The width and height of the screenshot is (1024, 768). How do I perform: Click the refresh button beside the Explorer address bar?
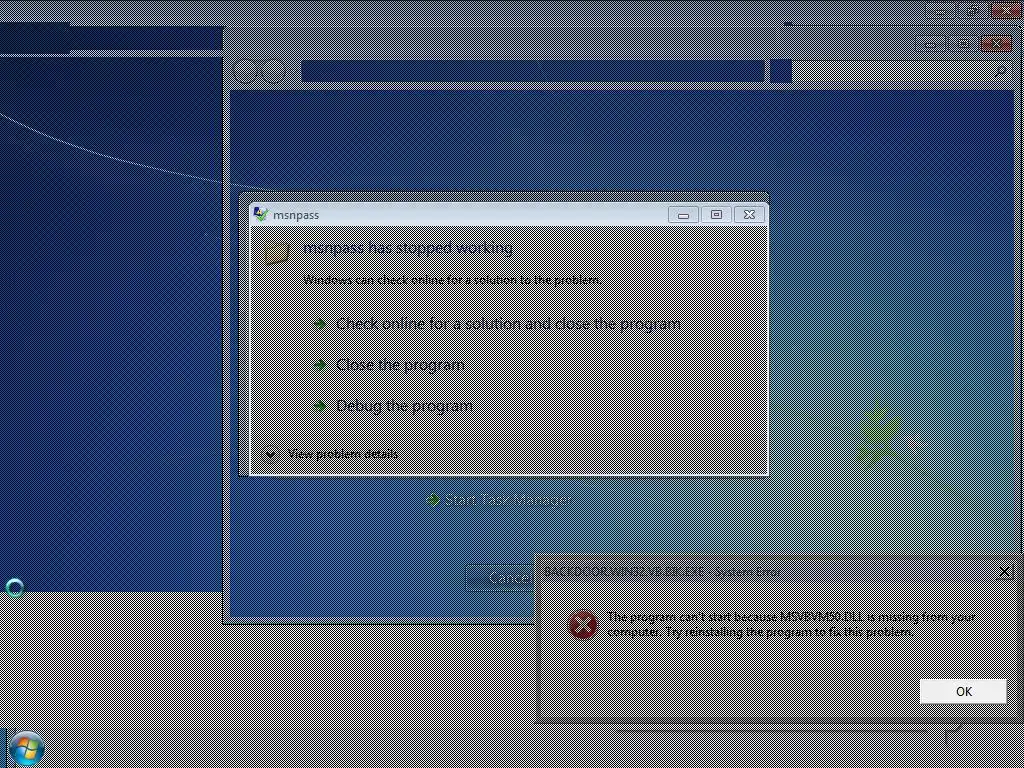coord(780,71)
